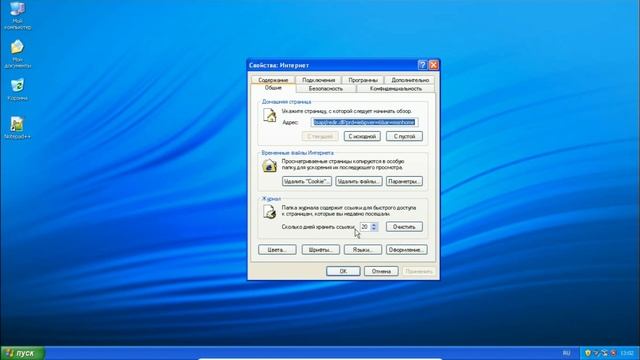The image size is (640, 360).
Task: Open the My Documents desktop icon
Action: click(x=17, y=53)
